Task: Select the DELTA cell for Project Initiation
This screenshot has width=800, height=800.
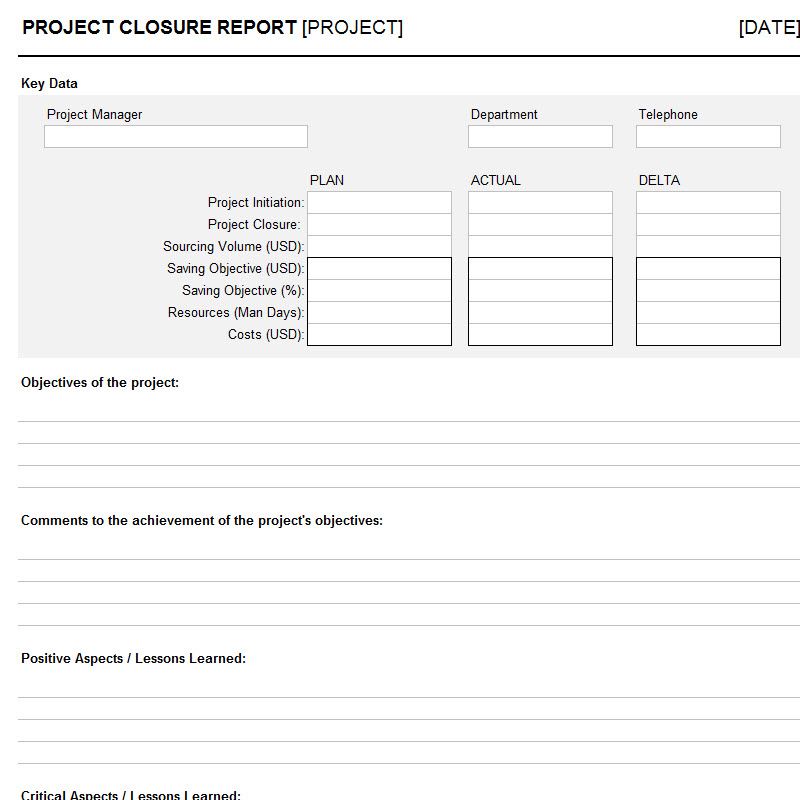Action: (708, 203)
